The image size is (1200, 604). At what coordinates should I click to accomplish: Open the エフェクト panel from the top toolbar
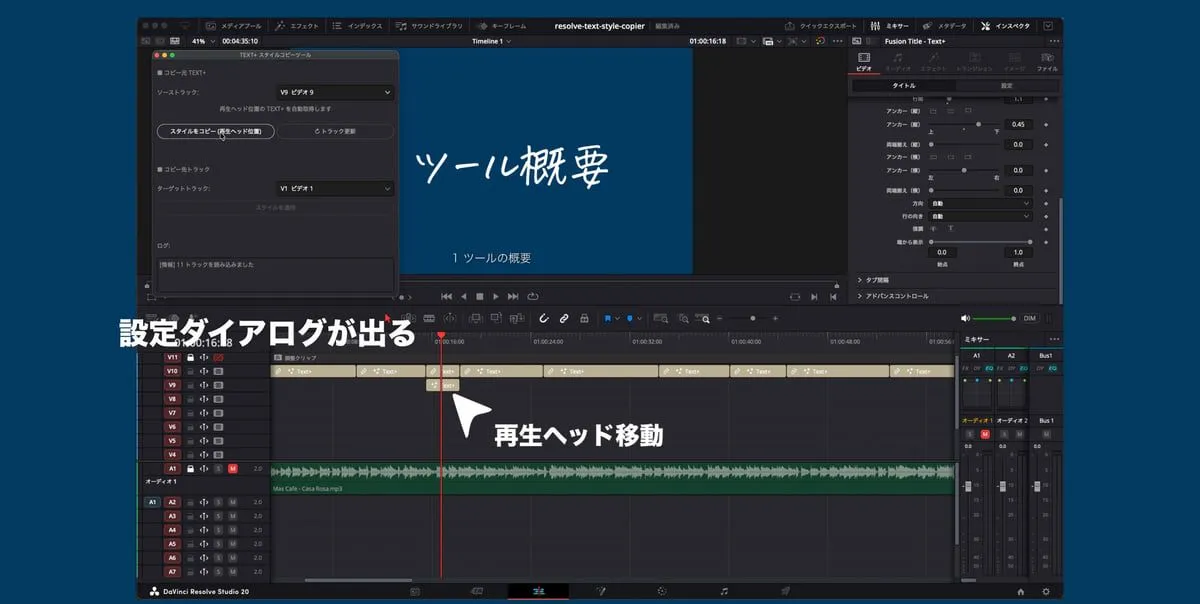297,25
